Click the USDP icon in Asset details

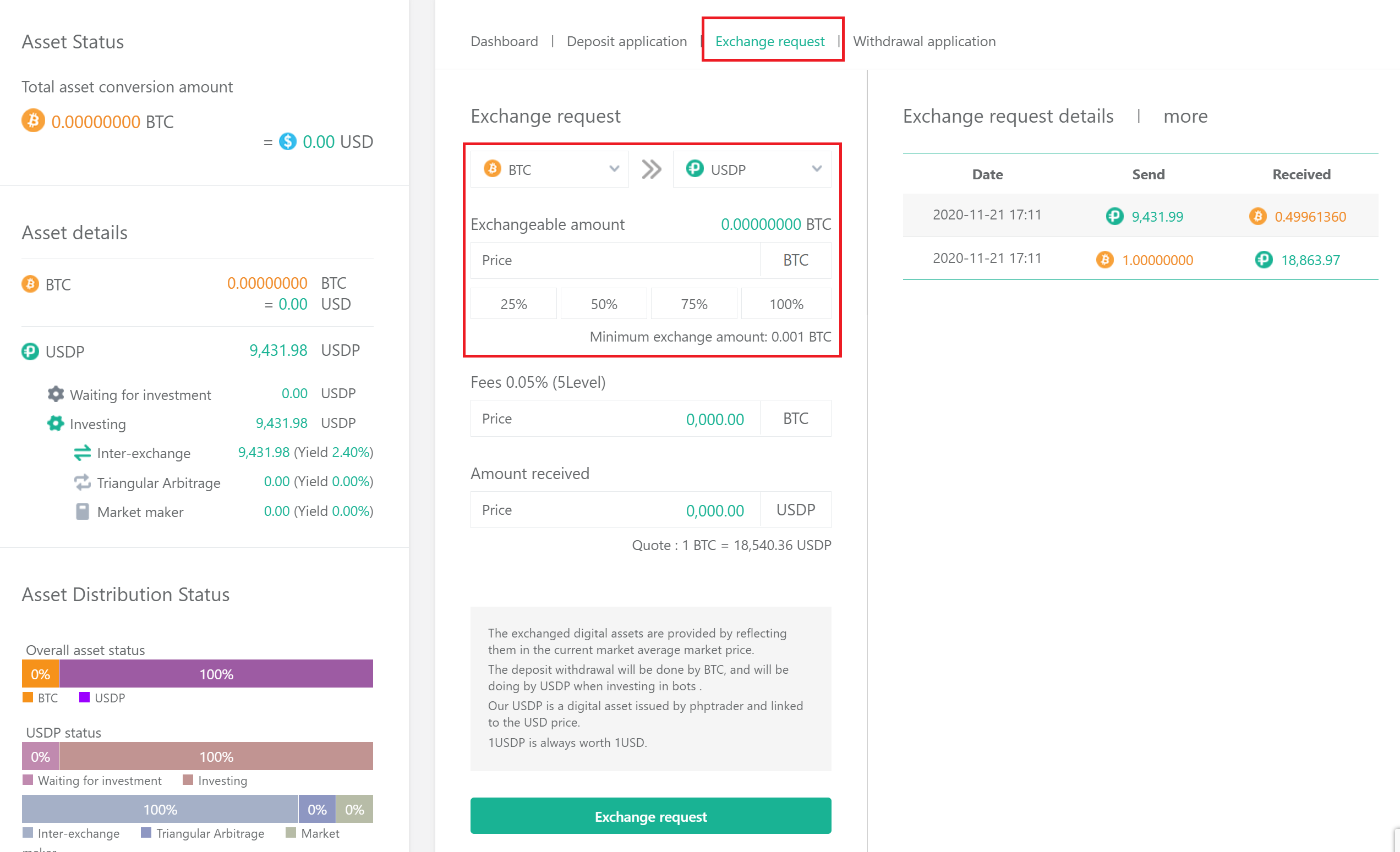30,351
